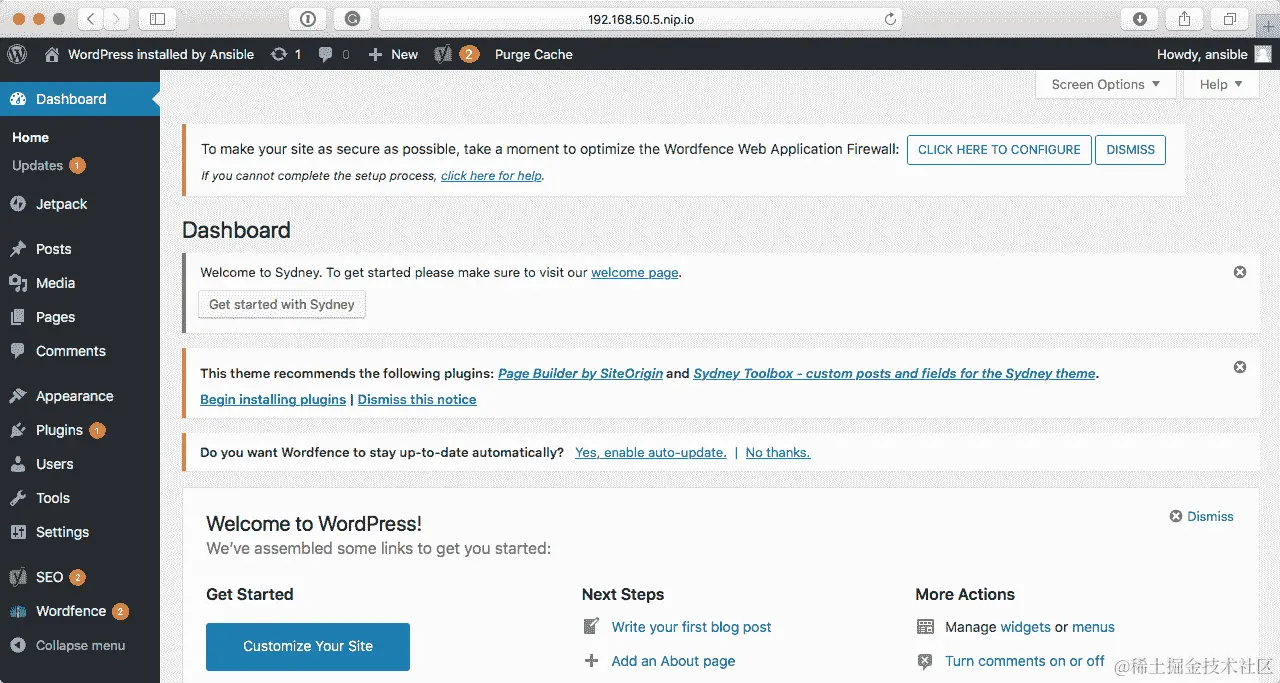The image size is (1280, 683).
Task: Open the site home icon in admin bar
Action: point(52,55)
